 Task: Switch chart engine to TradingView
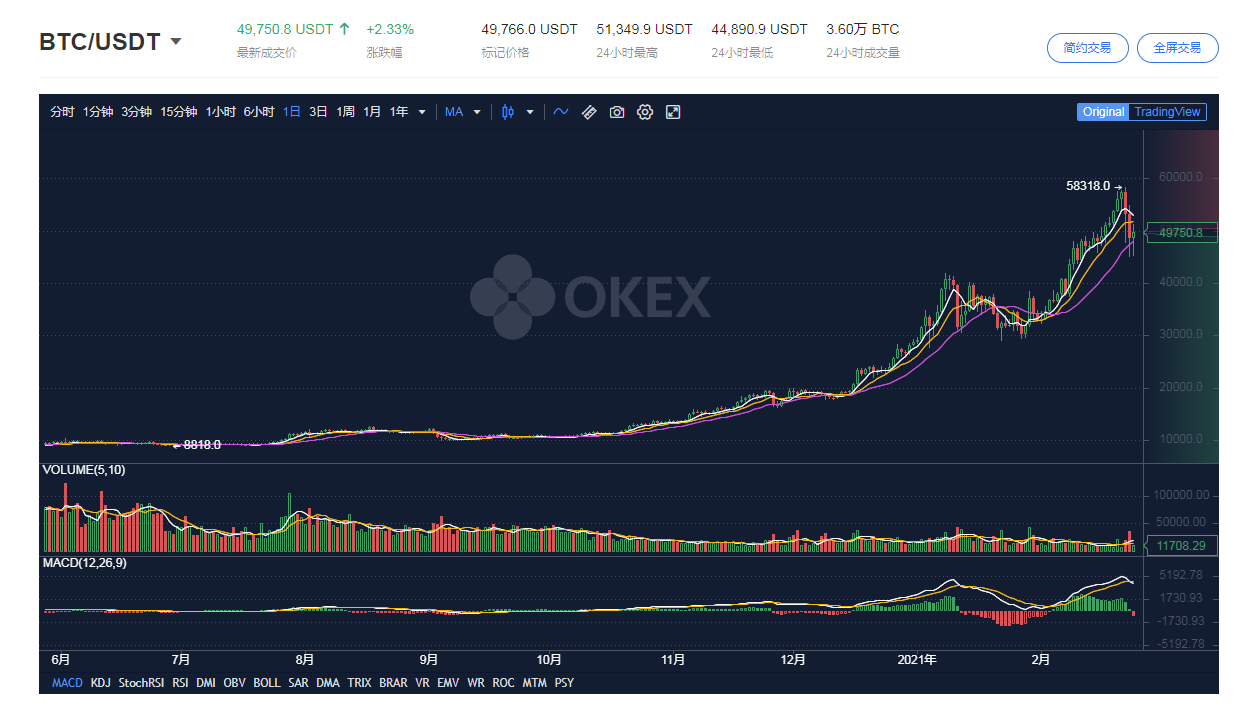pos(1170,112)
